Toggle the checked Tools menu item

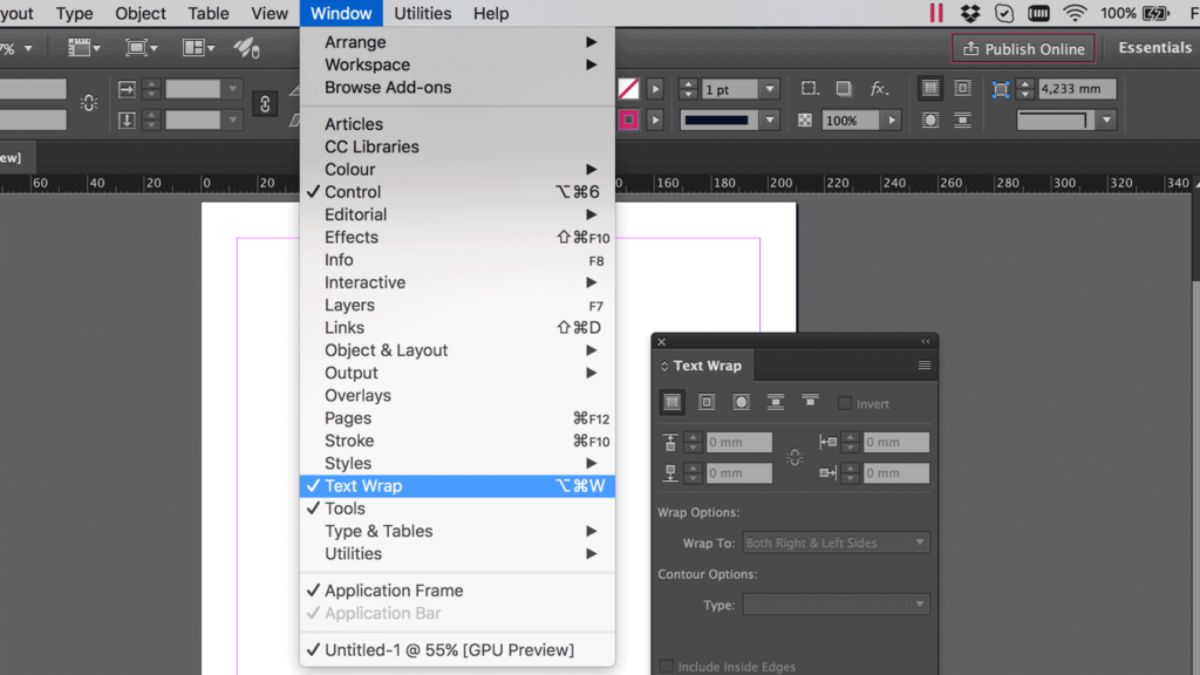(457, 508)
